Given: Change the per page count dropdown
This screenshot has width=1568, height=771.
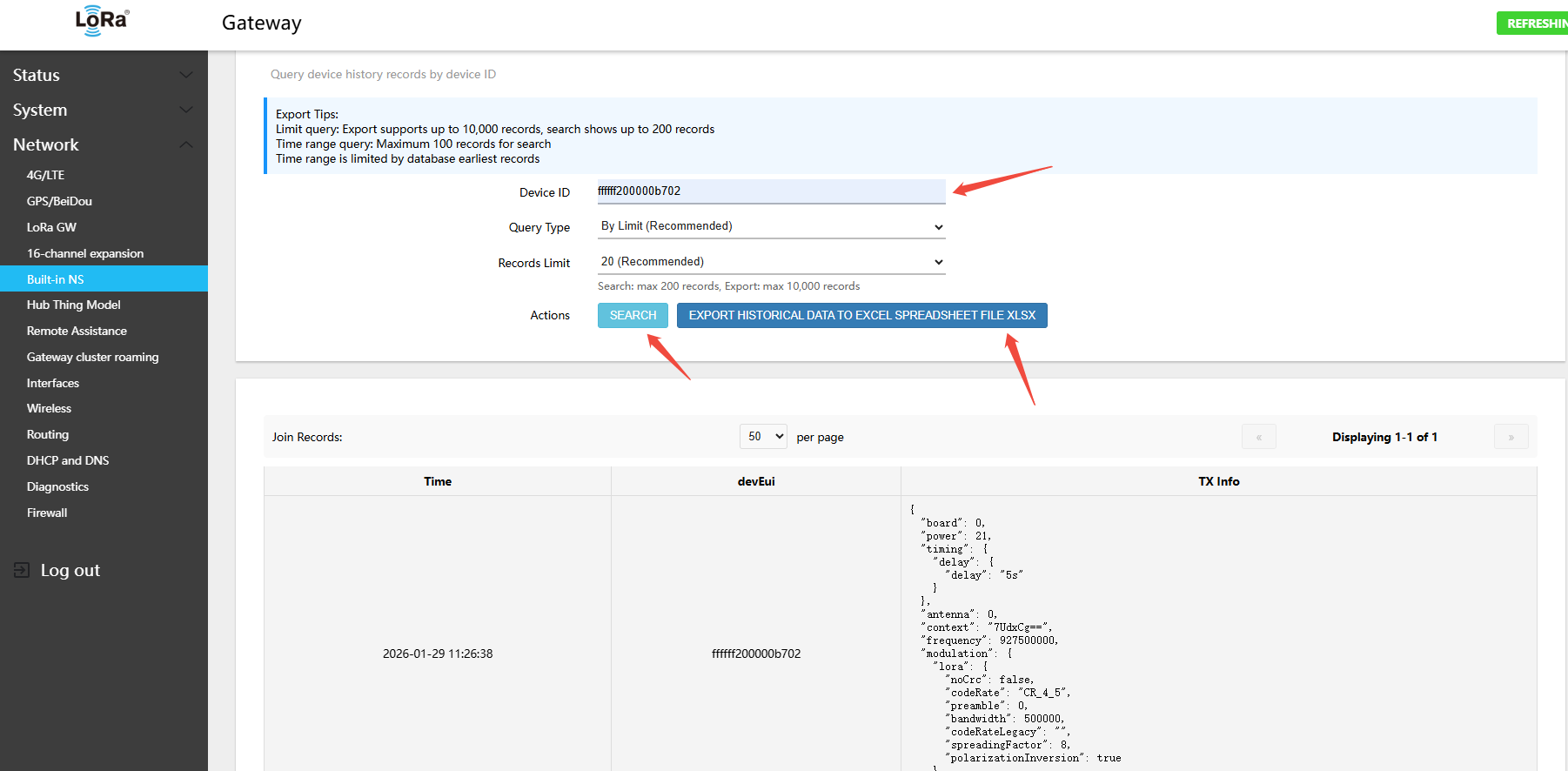Looking at the screenshot, I should click(763, 437).
